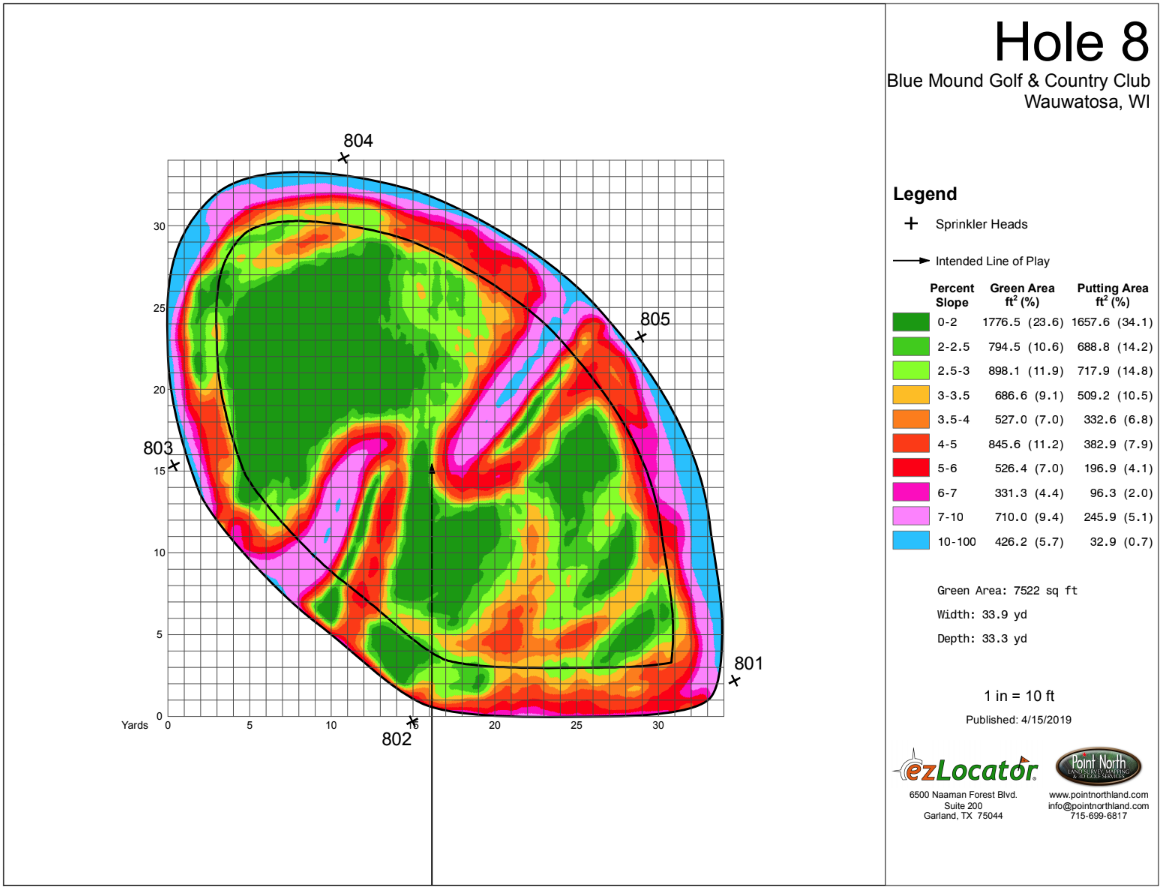The image size is (1164, 890).
Task: Select the red 5-6 slope swatch
Action: (x=911, y=468)
